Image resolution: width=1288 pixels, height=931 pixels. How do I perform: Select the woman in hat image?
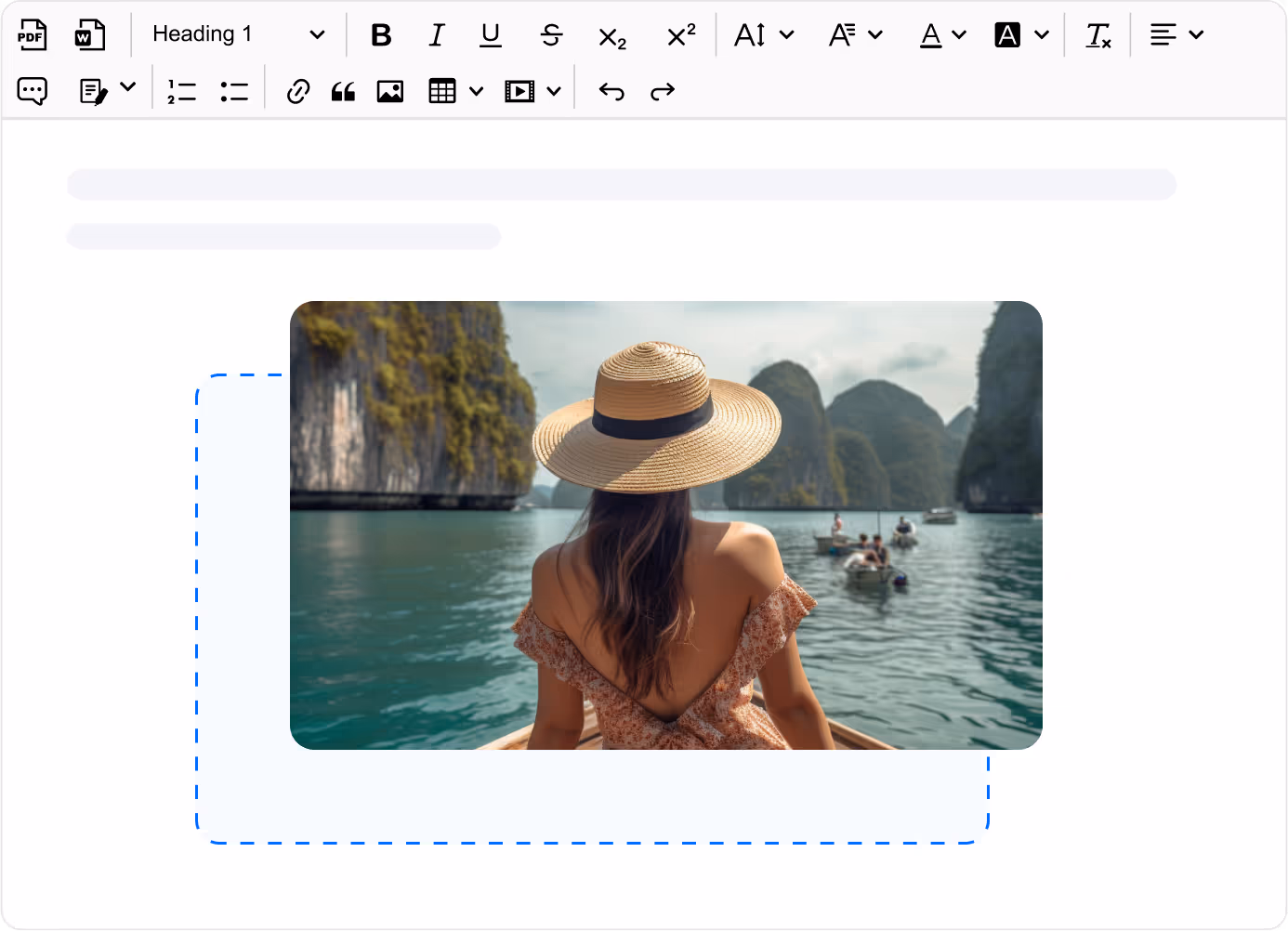[x=665, y=525]
